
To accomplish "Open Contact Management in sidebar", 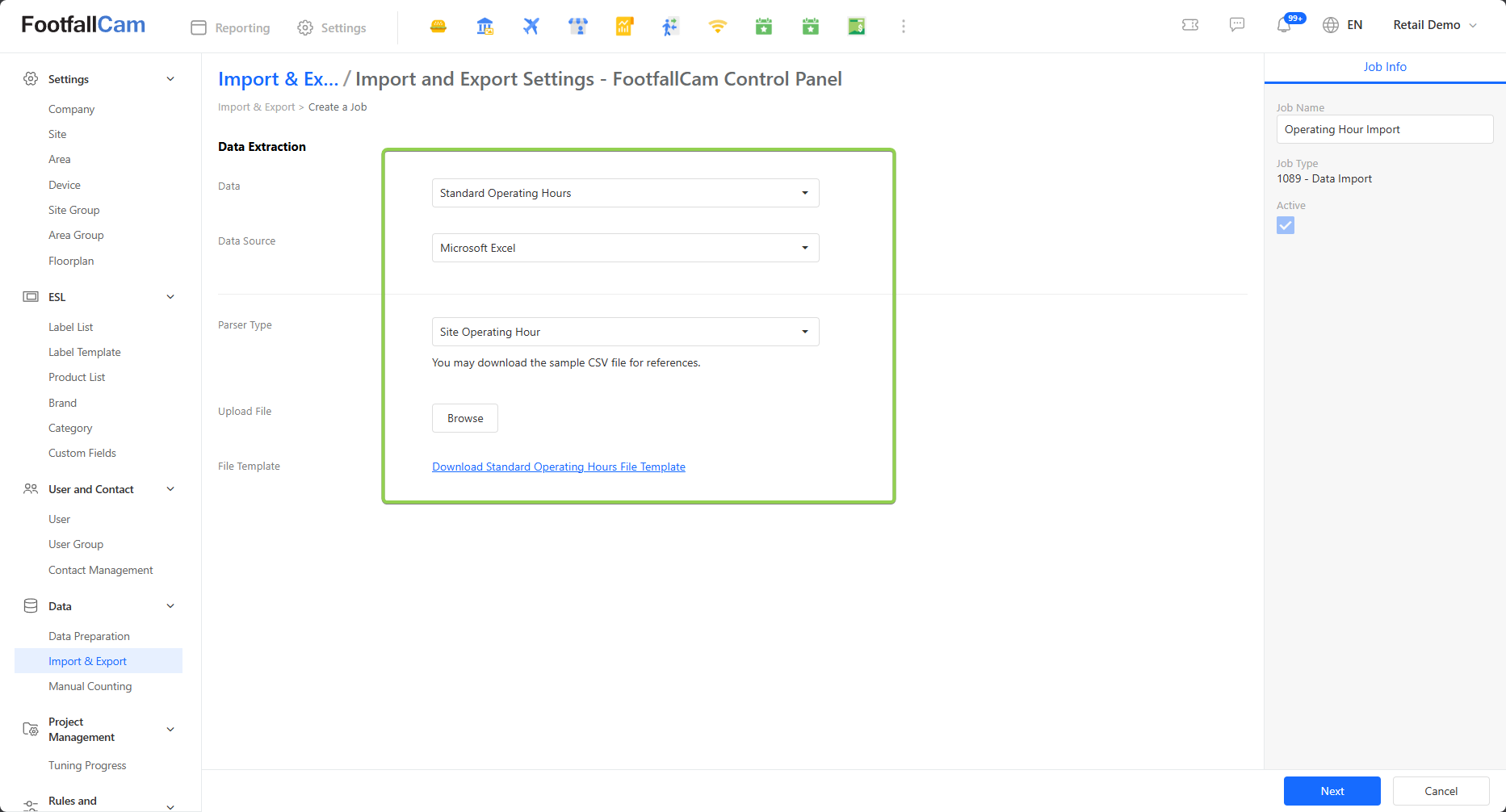I will pos(101,570).
